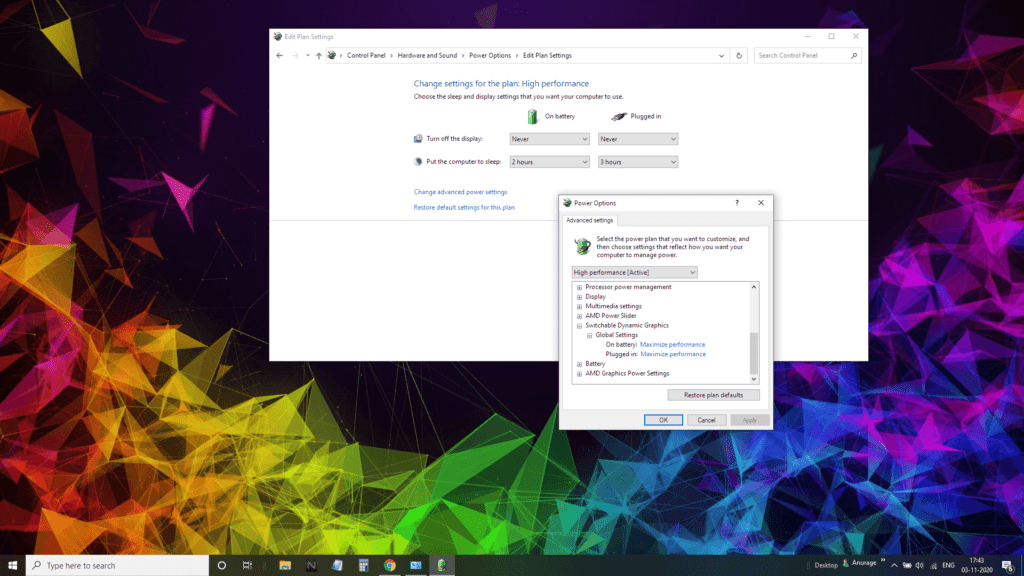1024x576 pixels.
Task: Go up one level with the up arrow
Action: [x=319, y=56]
